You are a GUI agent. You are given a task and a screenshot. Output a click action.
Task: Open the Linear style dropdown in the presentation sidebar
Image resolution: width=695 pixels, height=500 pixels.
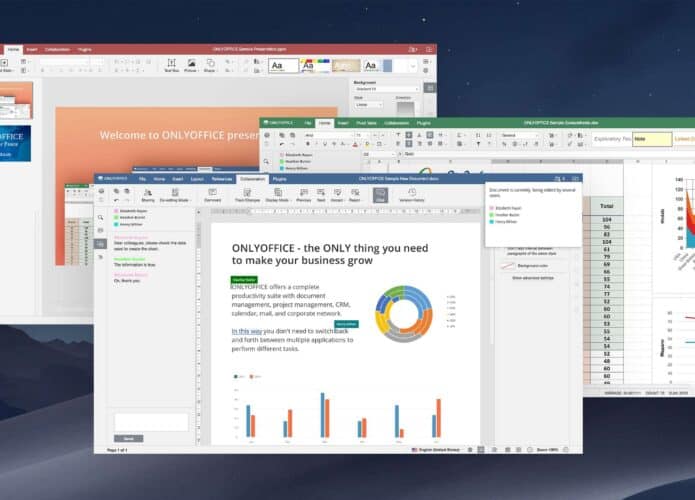[368, 105]
